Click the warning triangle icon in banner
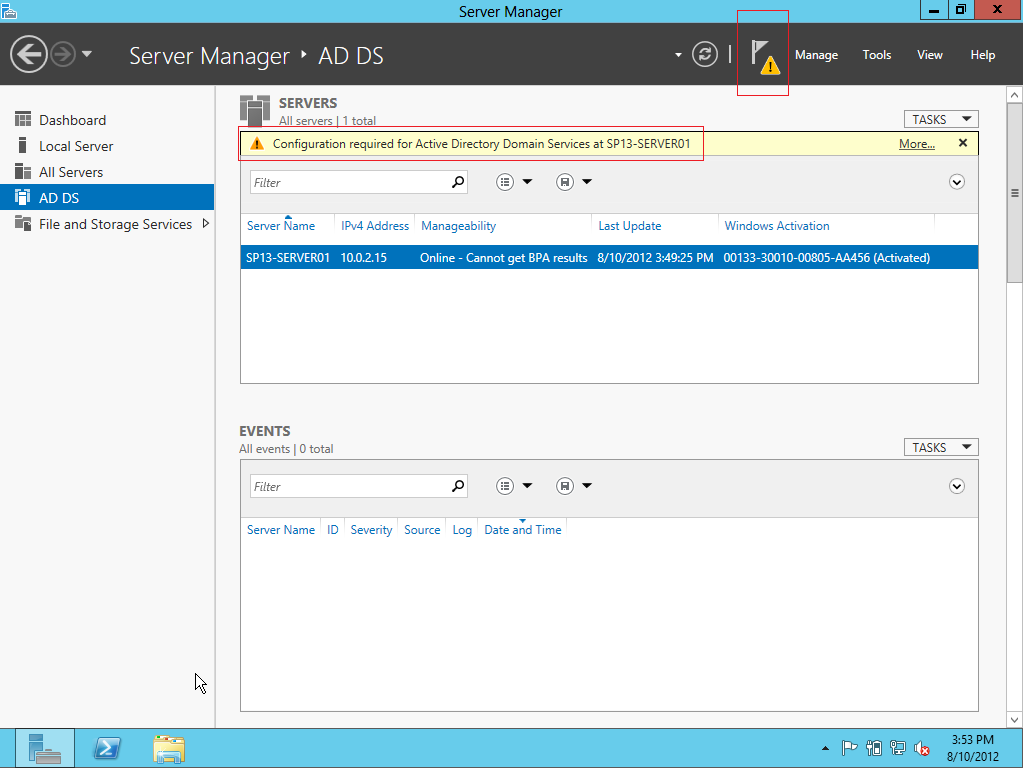 point(257,144)
